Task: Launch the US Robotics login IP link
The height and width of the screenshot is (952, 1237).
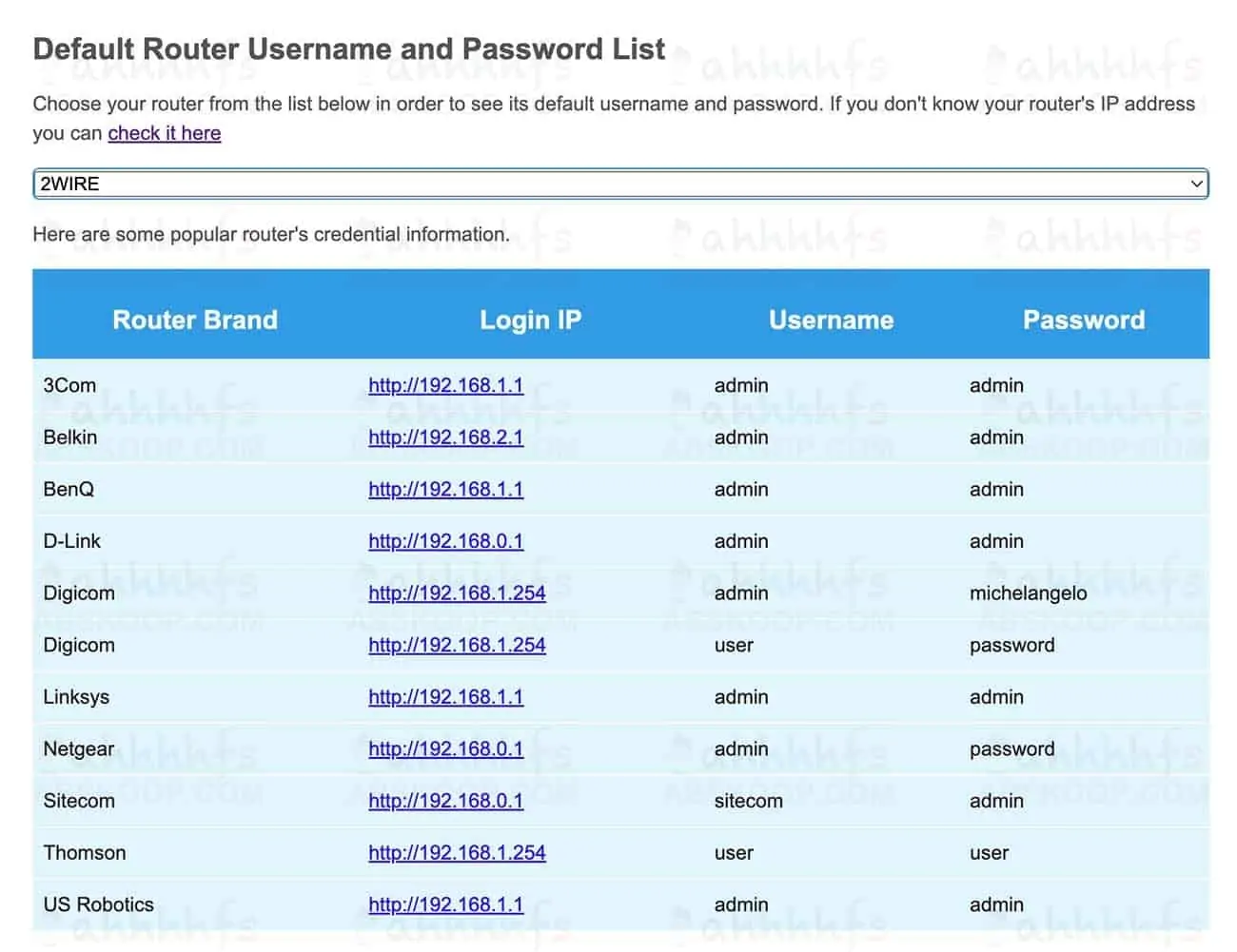Action: pyautogui.click(x=445, y=904)
